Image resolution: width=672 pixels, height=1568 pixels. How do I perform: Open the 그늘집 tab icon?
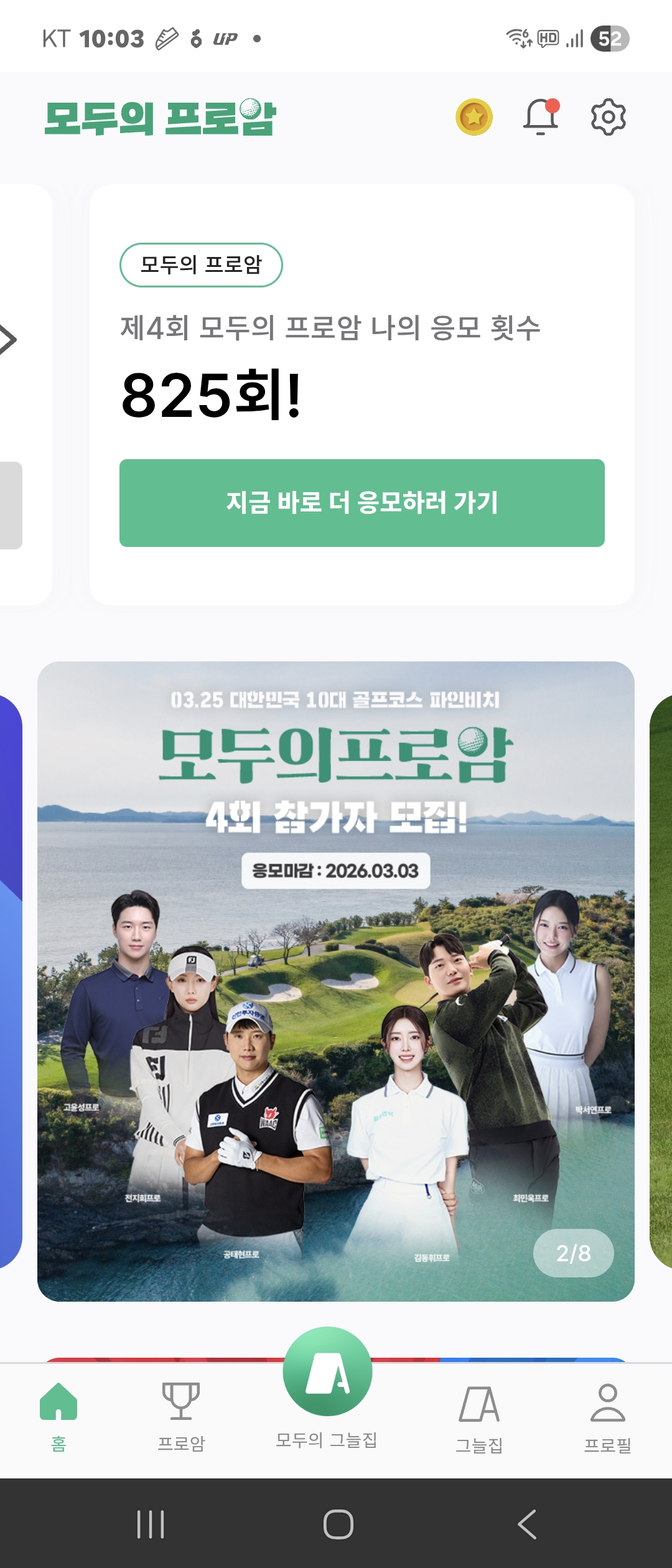[x=479, y=1404]
